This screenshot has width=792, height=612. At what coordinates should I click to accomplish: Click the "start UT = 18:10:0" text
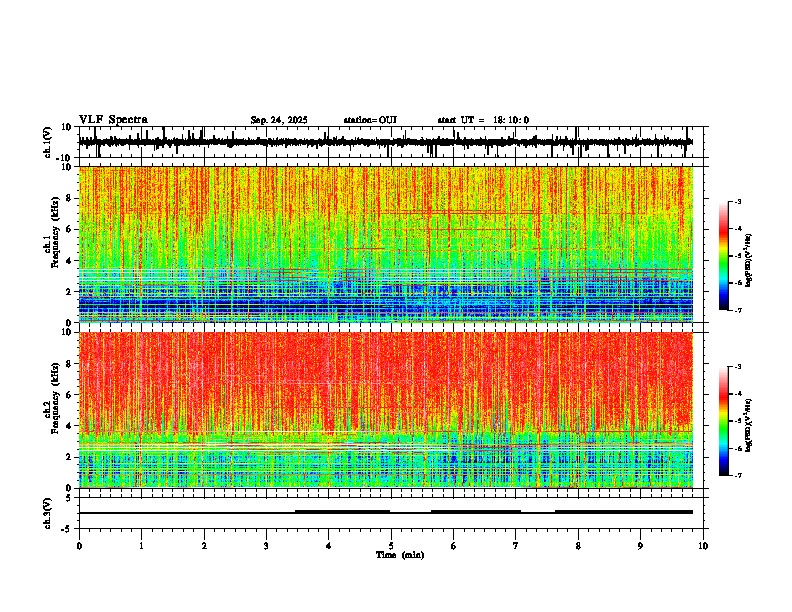pyautogui.click(x=483, y=120)
